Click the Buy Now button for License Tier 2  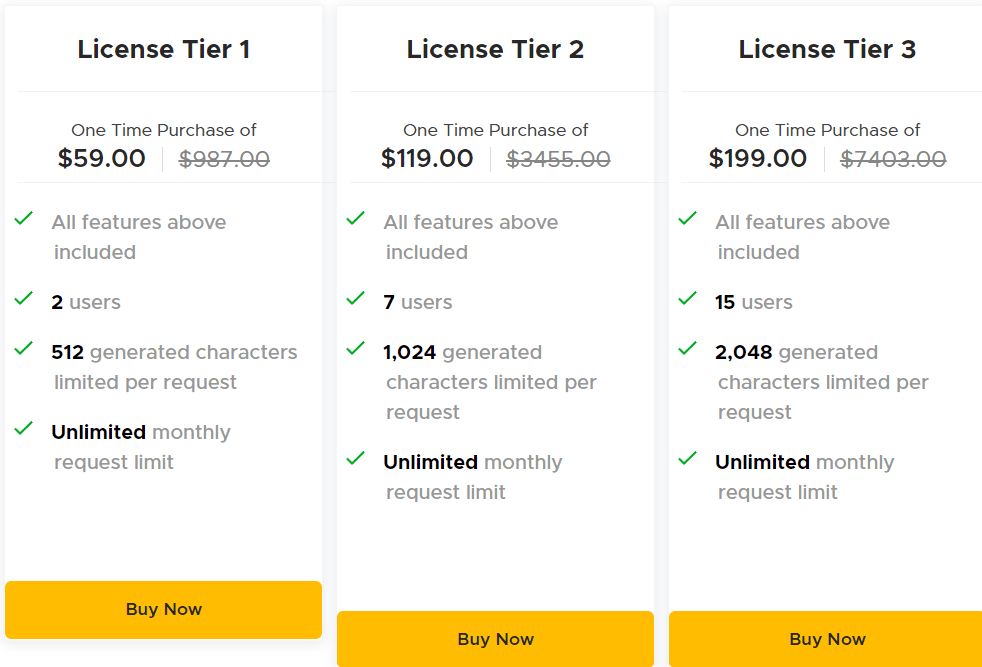(495, 639)
